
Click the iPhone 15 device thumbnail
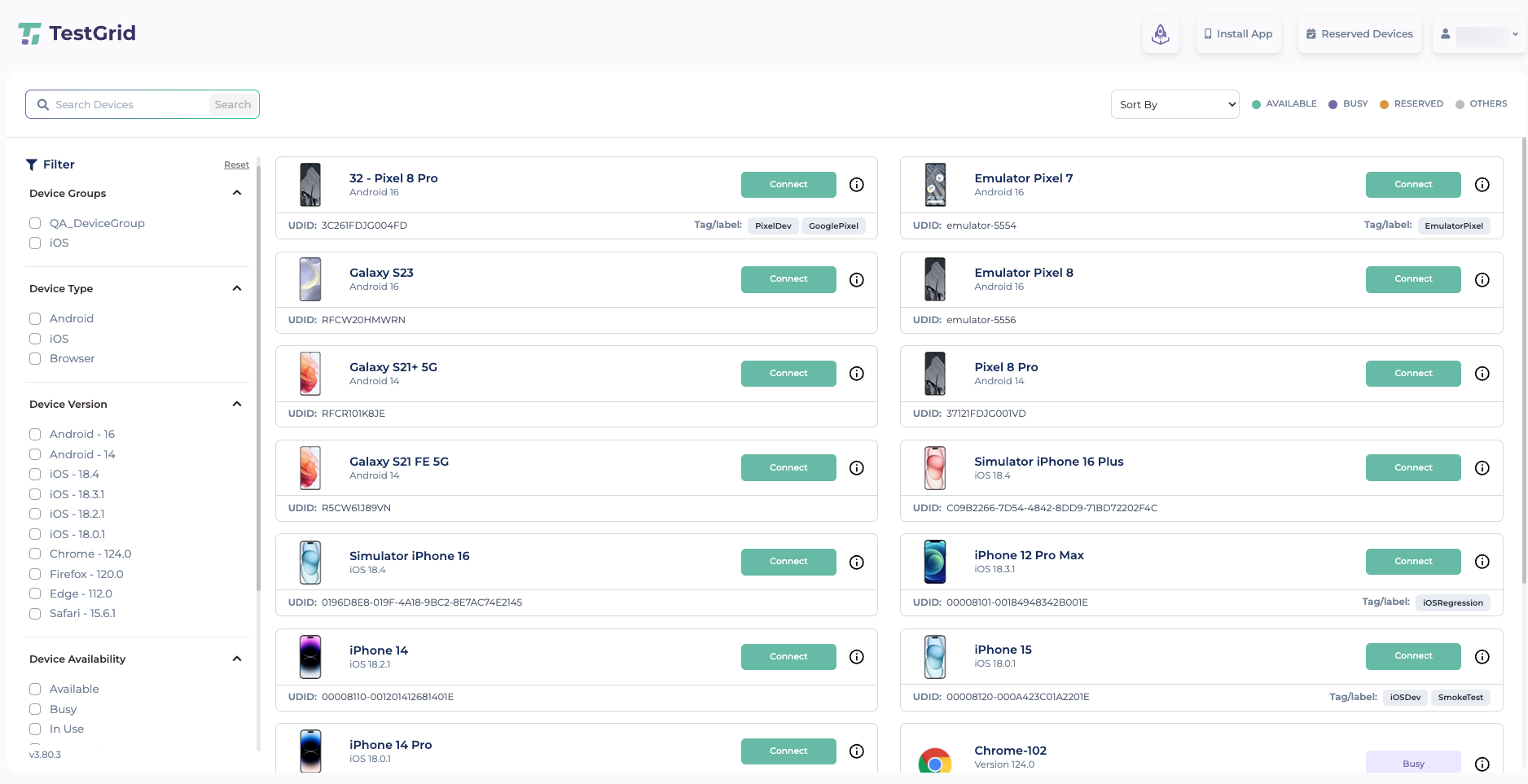935,656
